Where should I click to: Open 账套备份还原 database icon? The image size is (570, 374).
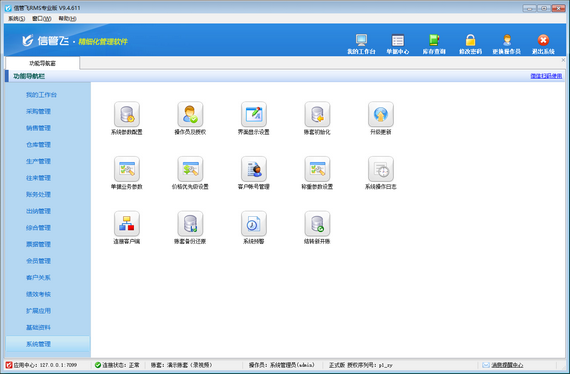190,224
